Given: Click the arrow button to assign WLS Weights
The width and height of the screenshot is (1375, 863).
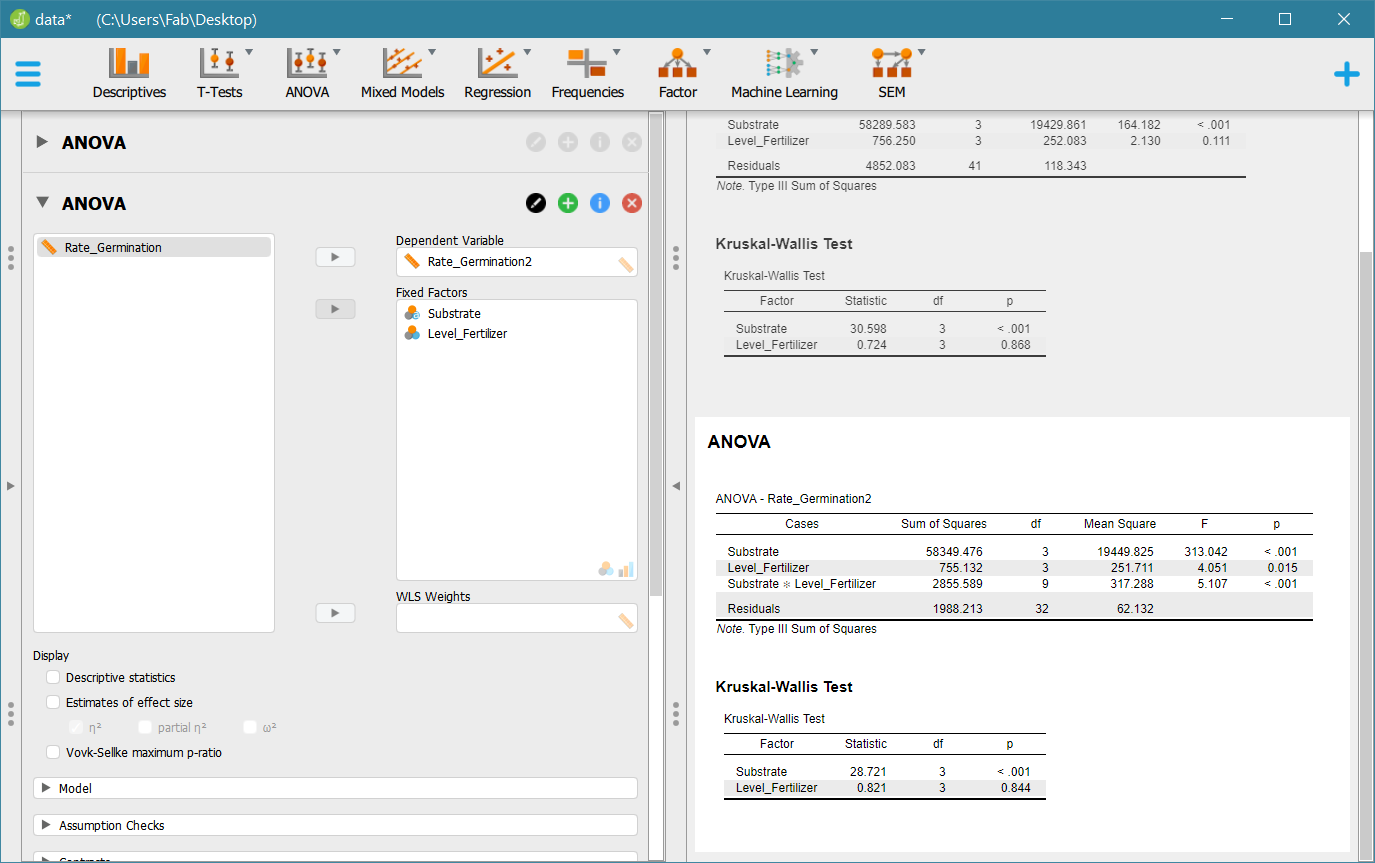Looking at the screenshot, I should coord(335,613).
